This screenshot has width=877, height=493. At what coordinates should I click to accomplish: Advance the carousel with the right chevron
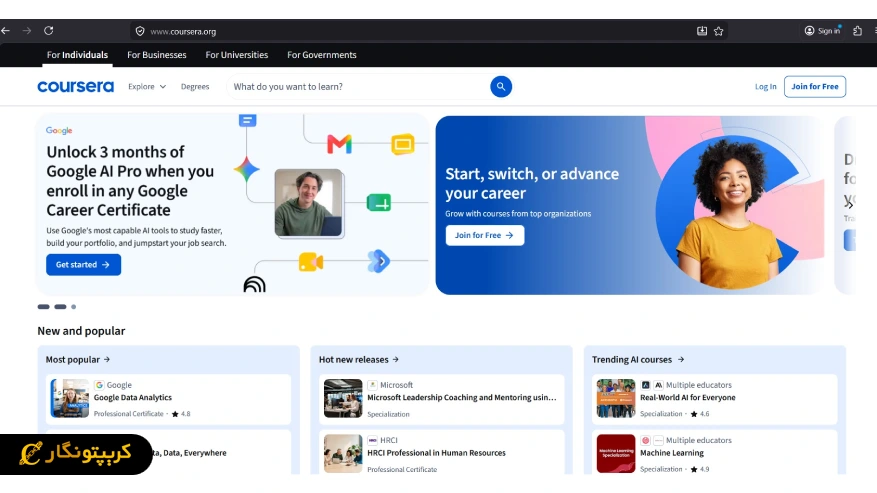click(849, 205)
